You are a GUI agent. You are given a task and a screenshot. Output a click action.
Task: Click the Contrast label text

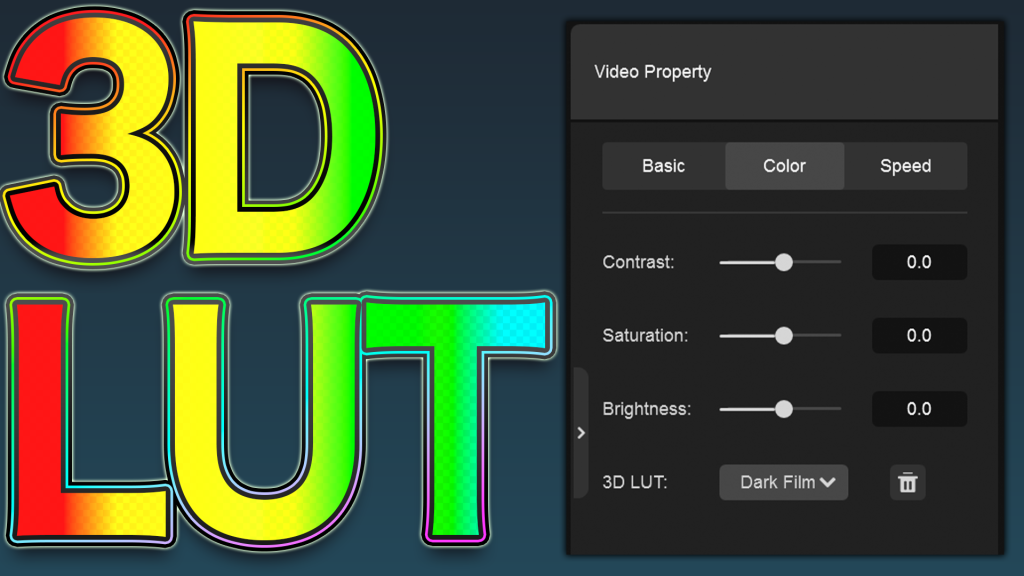click(x=638, y=262)
